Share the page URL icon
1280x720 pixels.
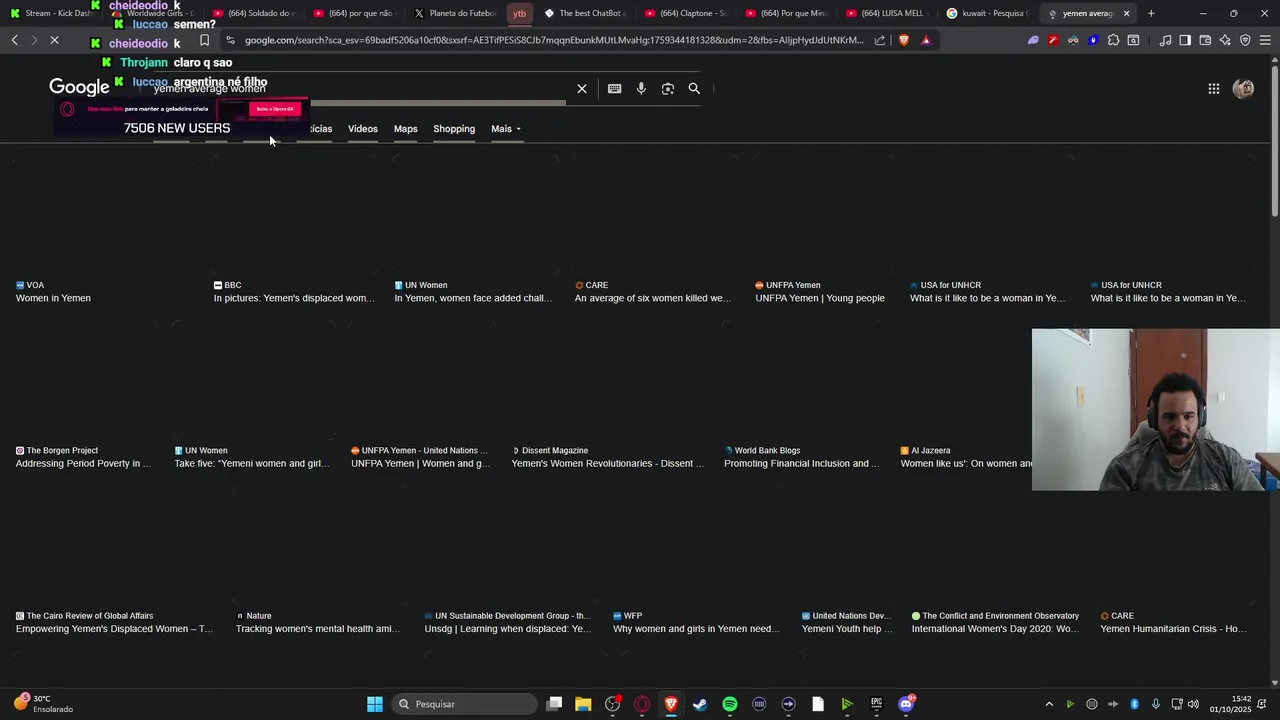pos(880,40)
